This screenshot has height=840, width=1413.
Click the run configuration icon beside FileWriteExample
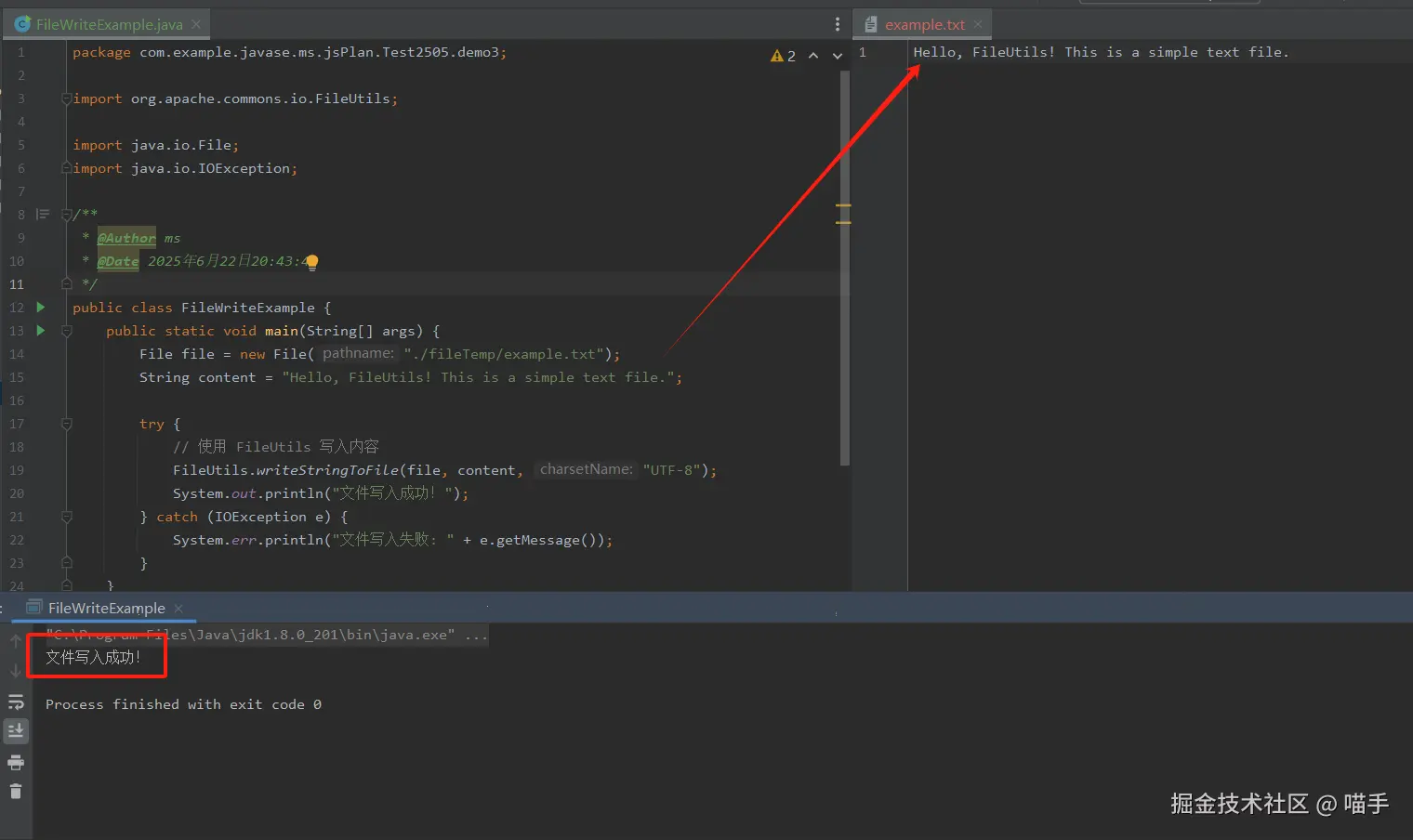point(34,608)
